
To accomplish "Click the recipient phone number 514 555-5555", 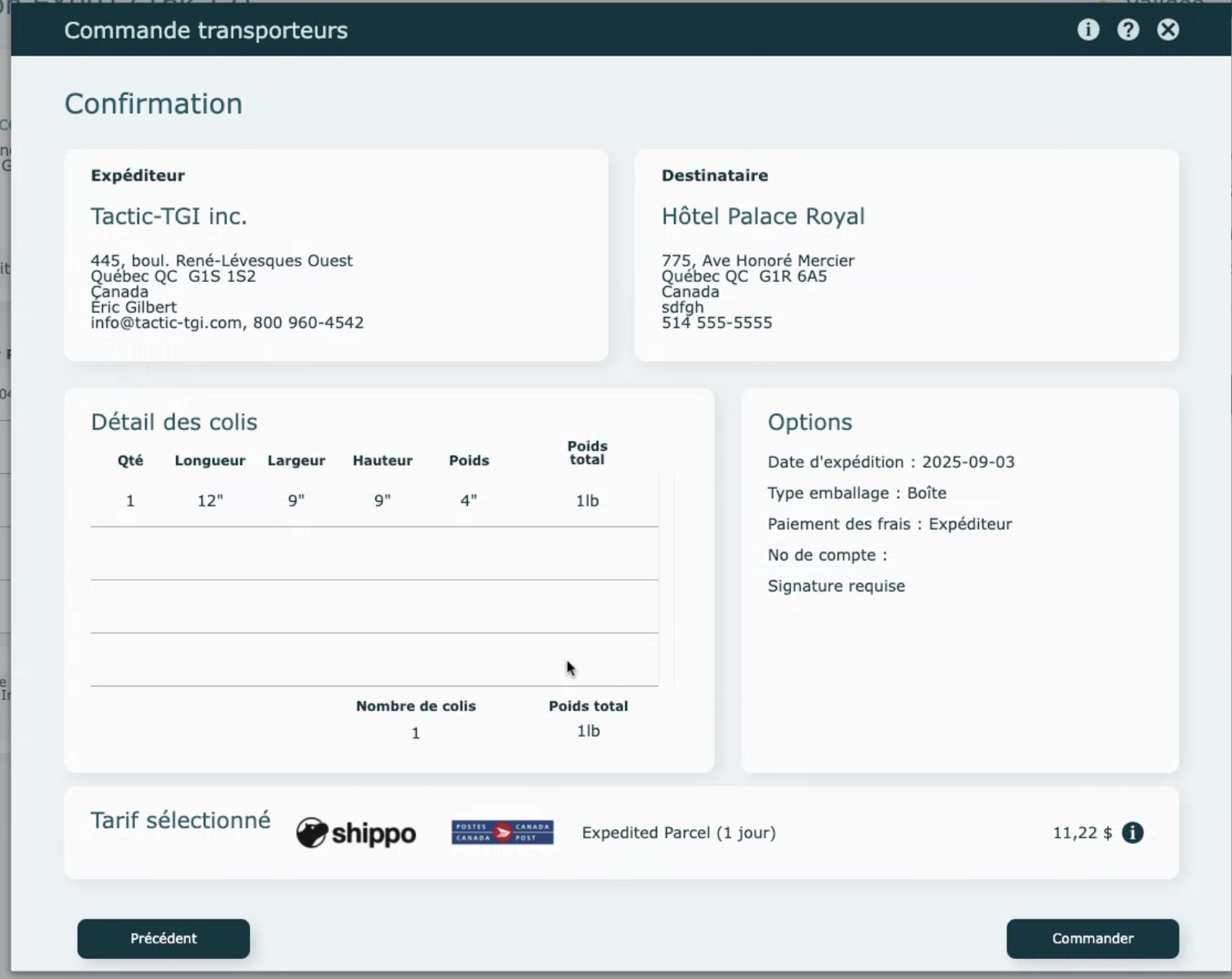I will 716,323.
